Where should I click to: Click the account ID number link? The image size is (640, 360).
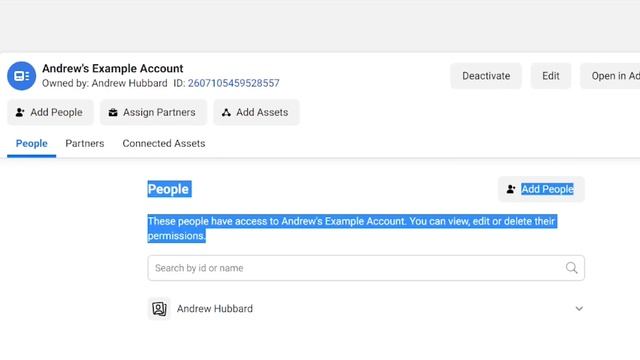[233, 83]
